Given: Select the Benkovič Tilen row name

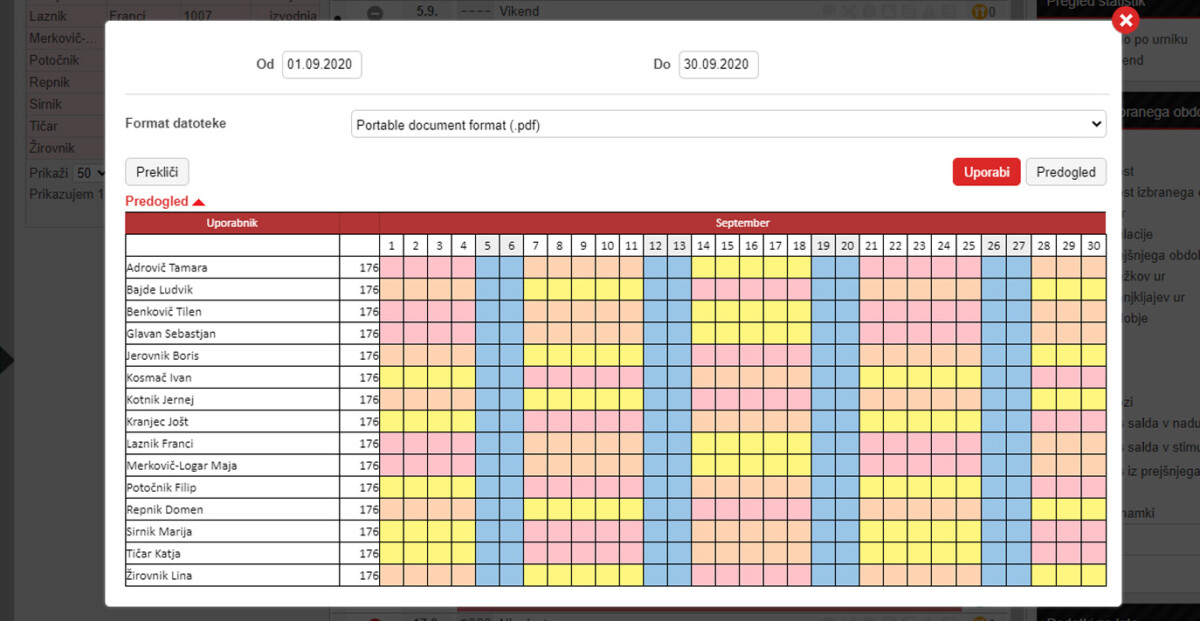Looking at the screenshot, I should coord(164,312).
